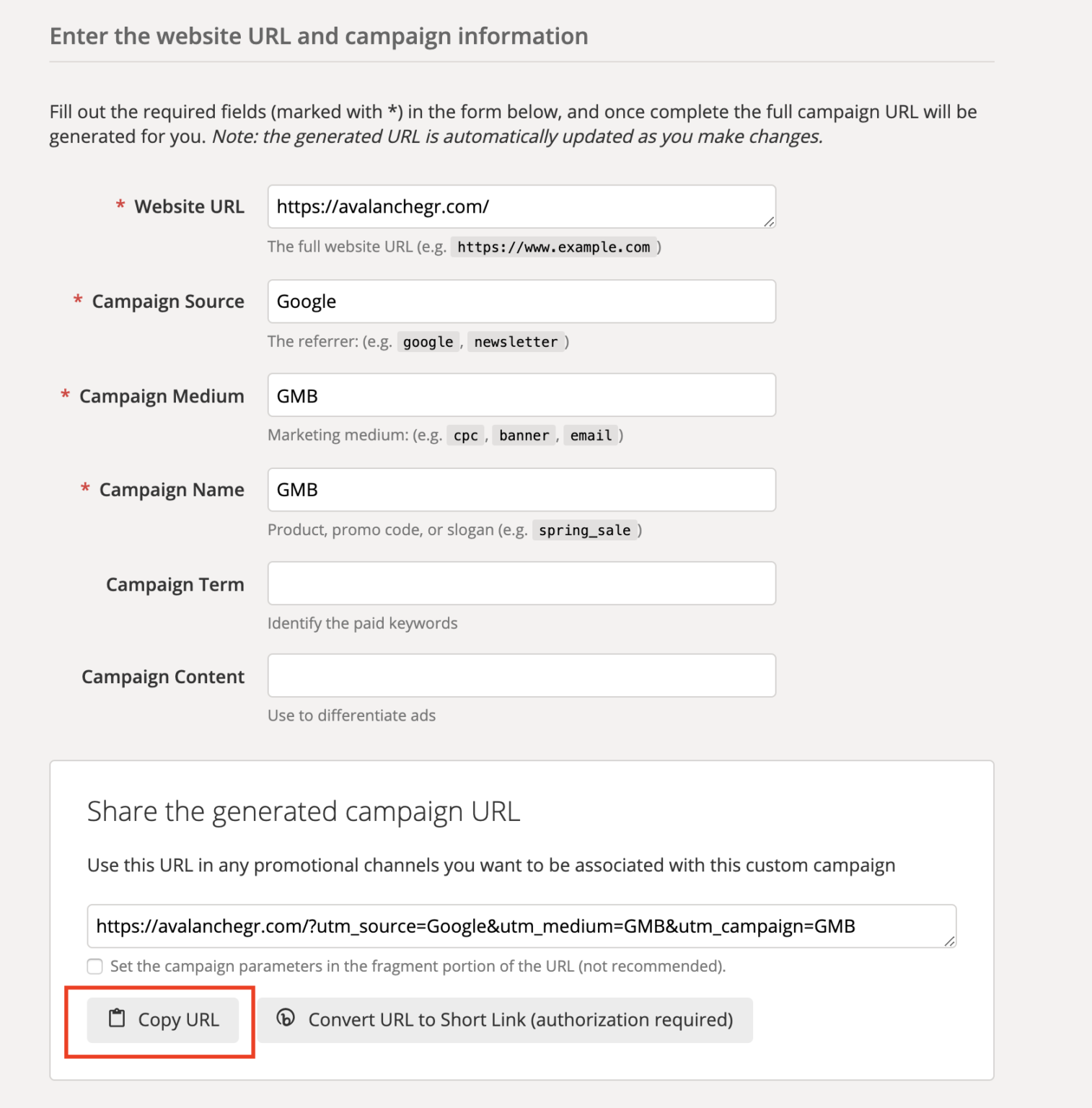This screenshot has width=1092, height=1108.
Task: Click the cpc example chip
Action: click(465, 435)
